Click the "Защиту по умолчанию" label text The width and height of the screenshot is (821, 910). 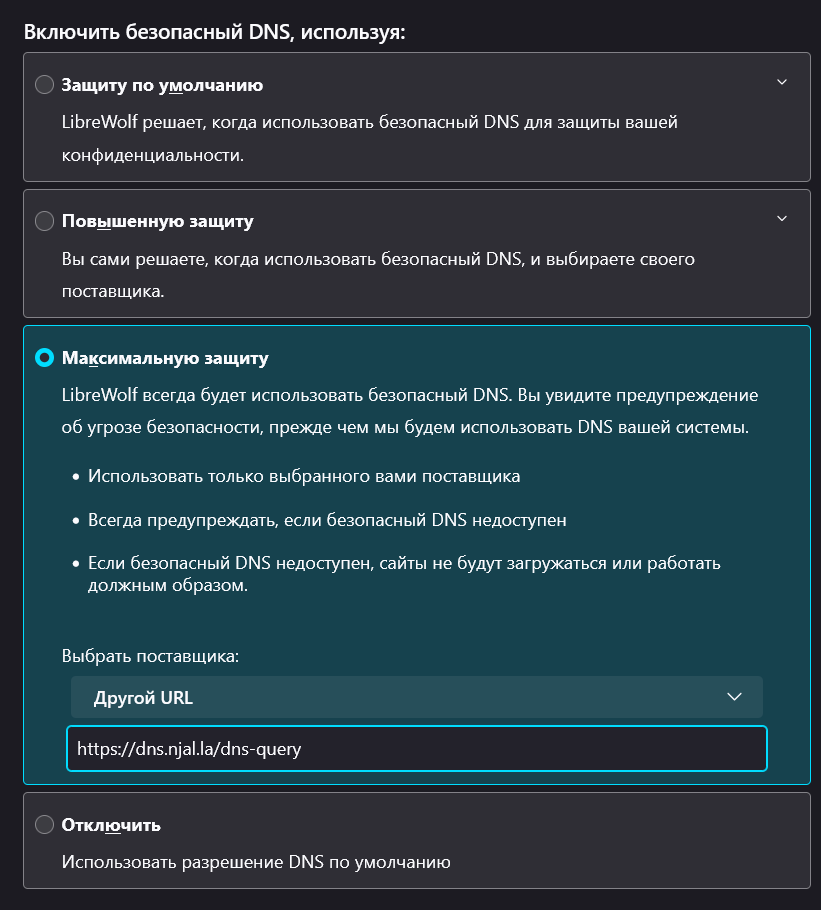click(x=162, y=85)
